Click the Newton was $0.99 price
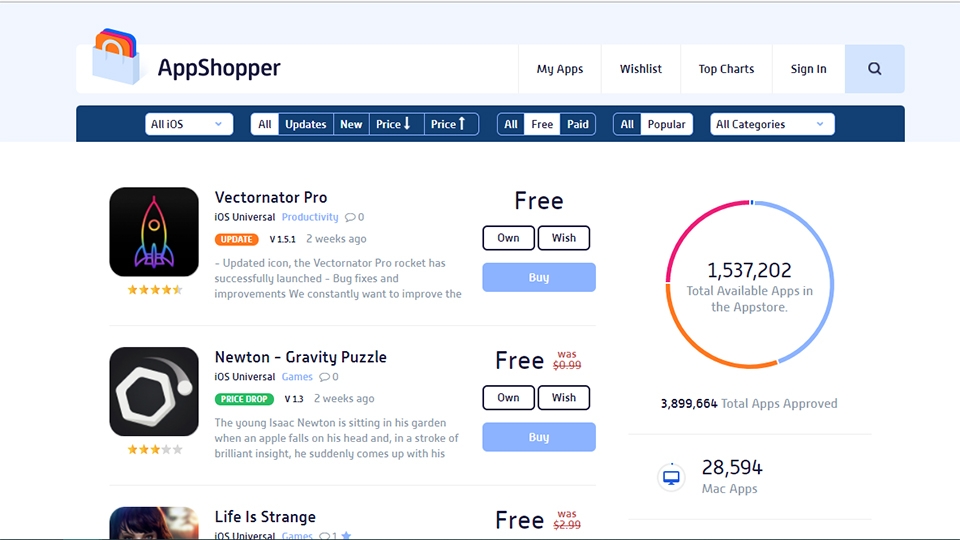Image resolution: width=960 pixels, height=540 pixels. pos(567,360)
